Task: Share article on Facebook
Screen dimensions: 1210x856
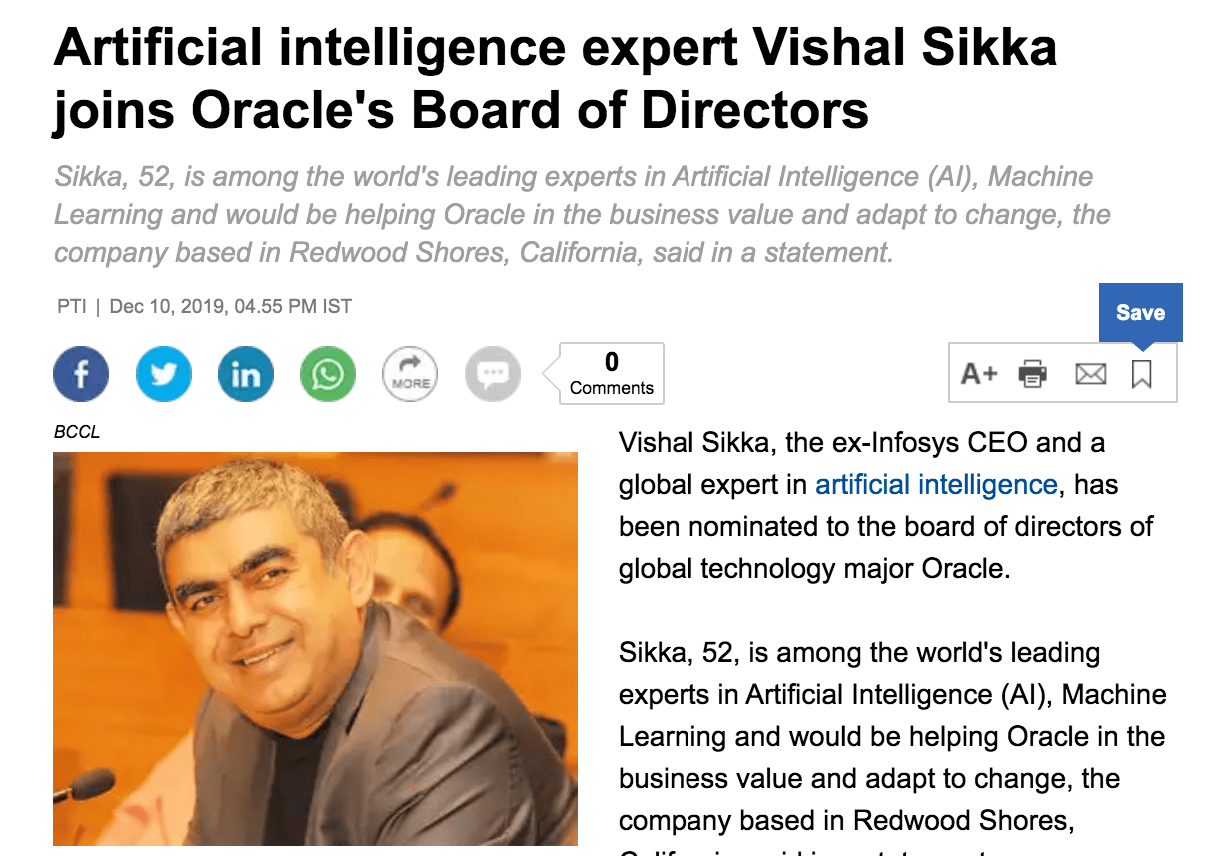Action: coord(81,374)
